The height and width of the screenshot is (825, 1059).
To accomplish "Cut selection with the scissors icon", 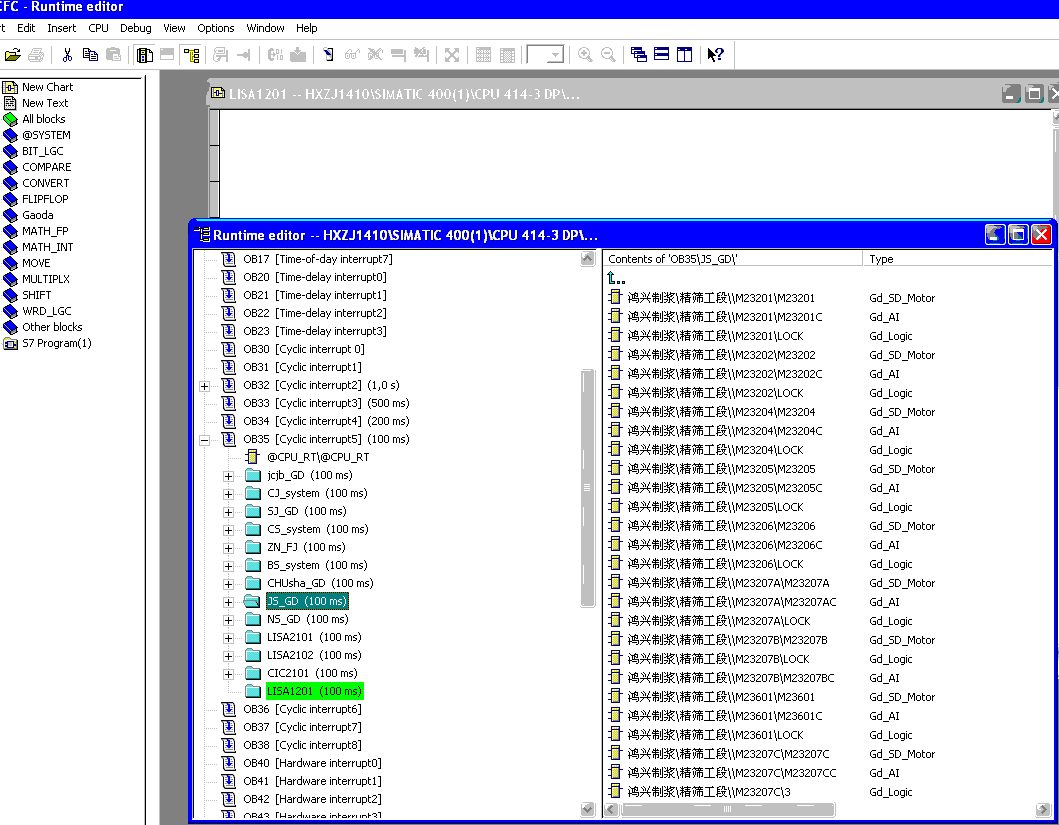I will pyautogui.click(x=67, y=55).
